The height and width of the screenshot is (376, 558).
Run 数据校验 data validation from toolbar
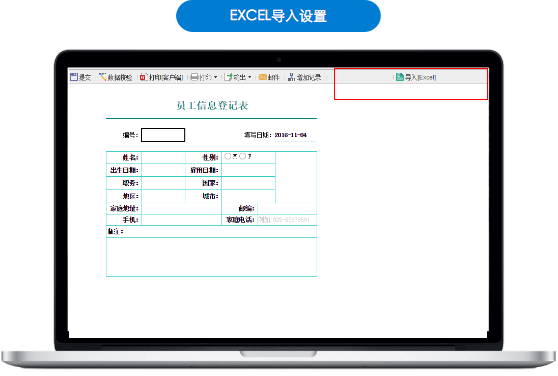116,77
